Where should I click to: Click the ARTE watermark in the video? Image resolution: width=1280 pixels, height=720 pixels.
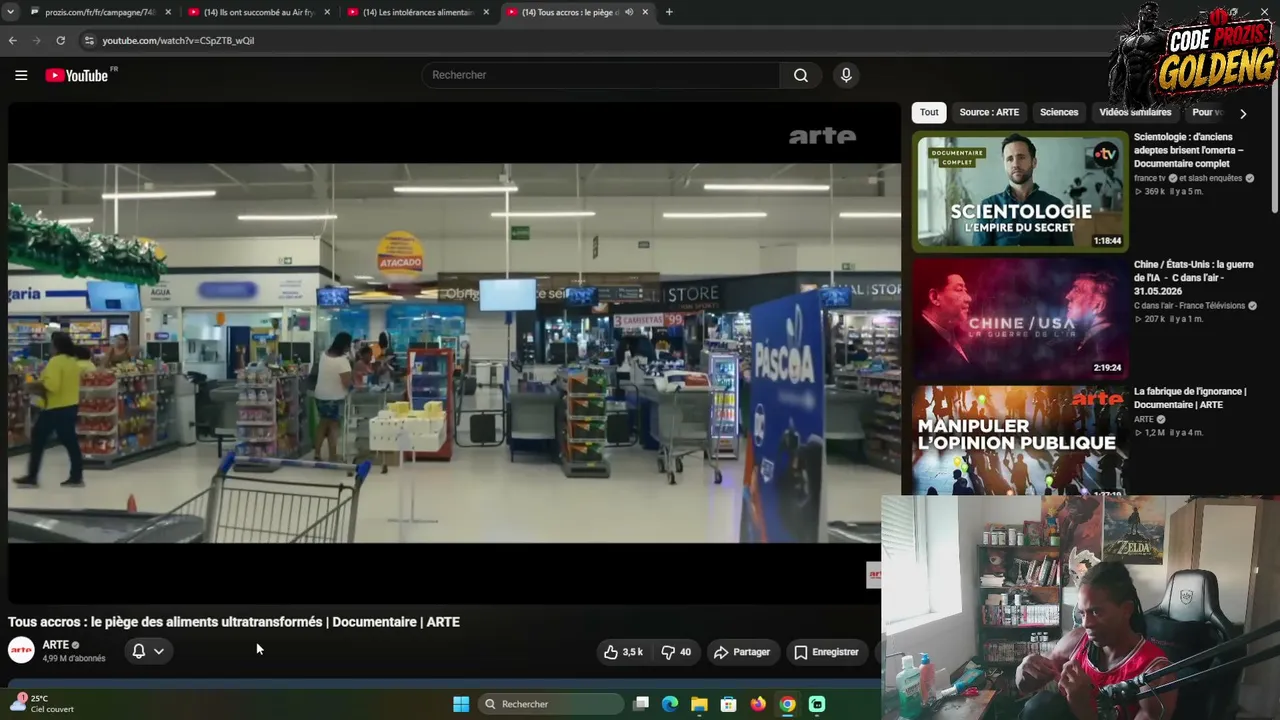tap(822, 136)
